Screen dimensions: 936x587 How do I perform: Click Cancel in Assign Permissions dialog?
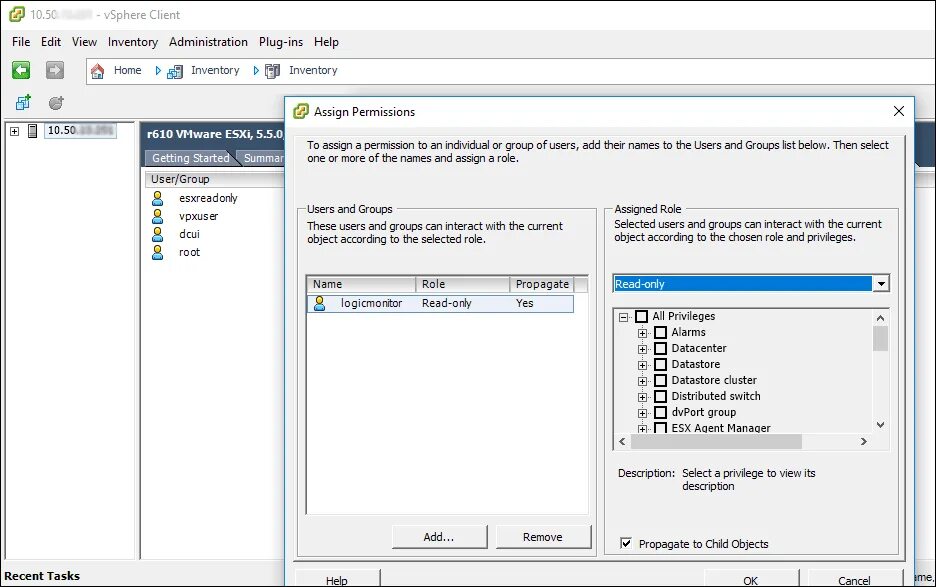tap(854, 579)
